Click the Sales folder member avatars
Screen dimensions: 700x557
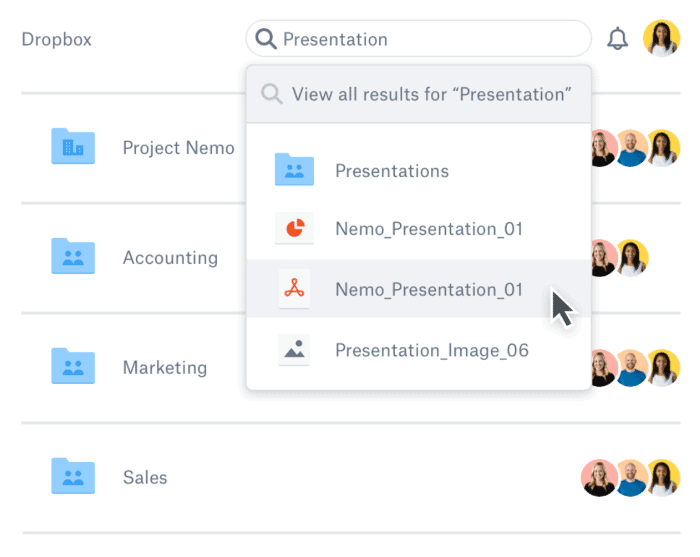630,478
